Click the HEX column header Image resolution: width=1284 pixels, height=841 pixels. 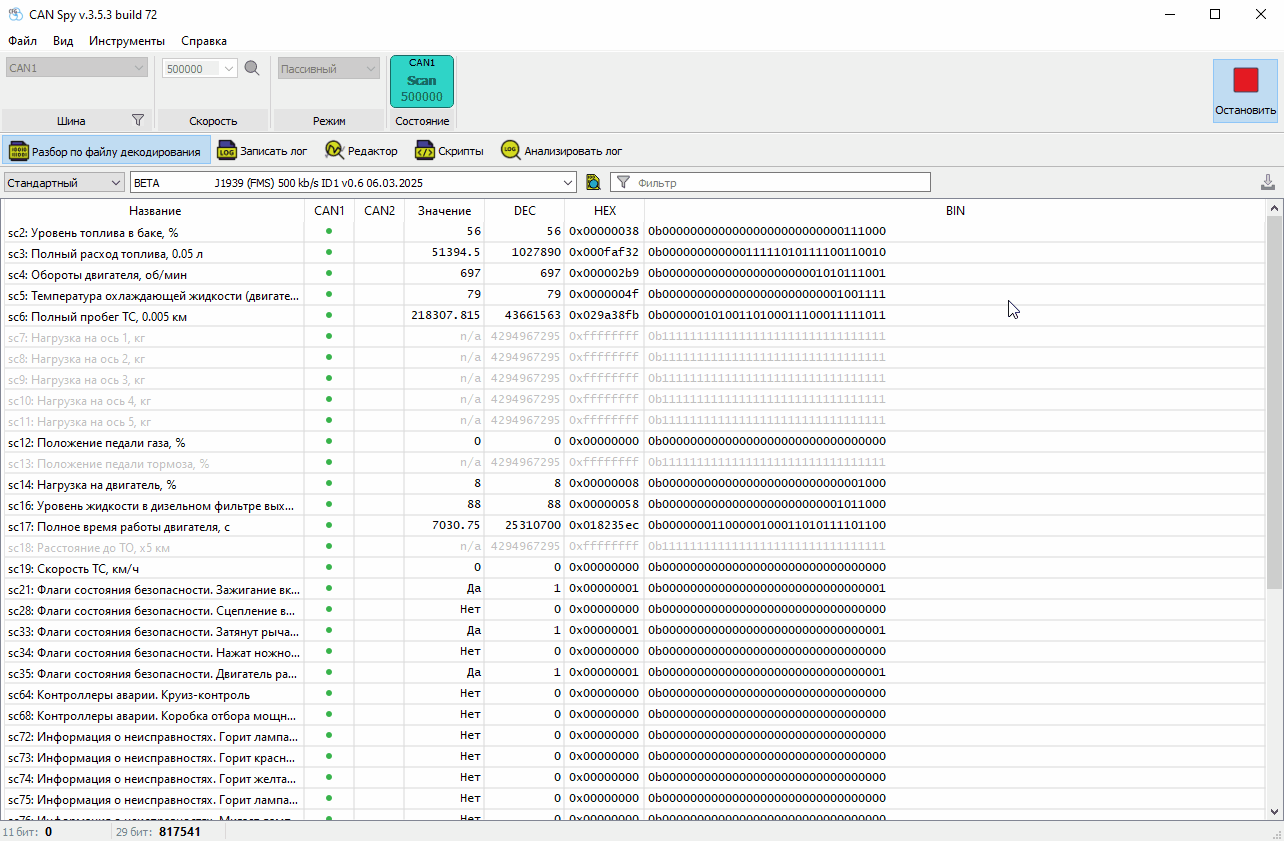pos(605,211)
